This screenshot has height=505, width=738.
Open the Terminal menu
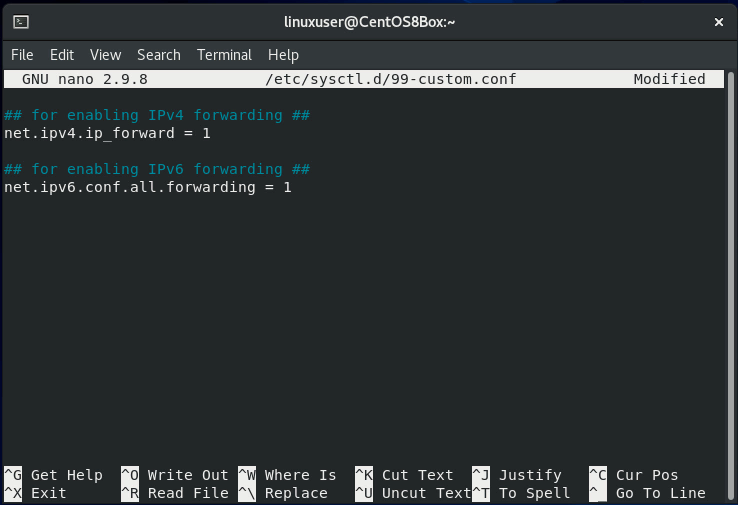224,55
